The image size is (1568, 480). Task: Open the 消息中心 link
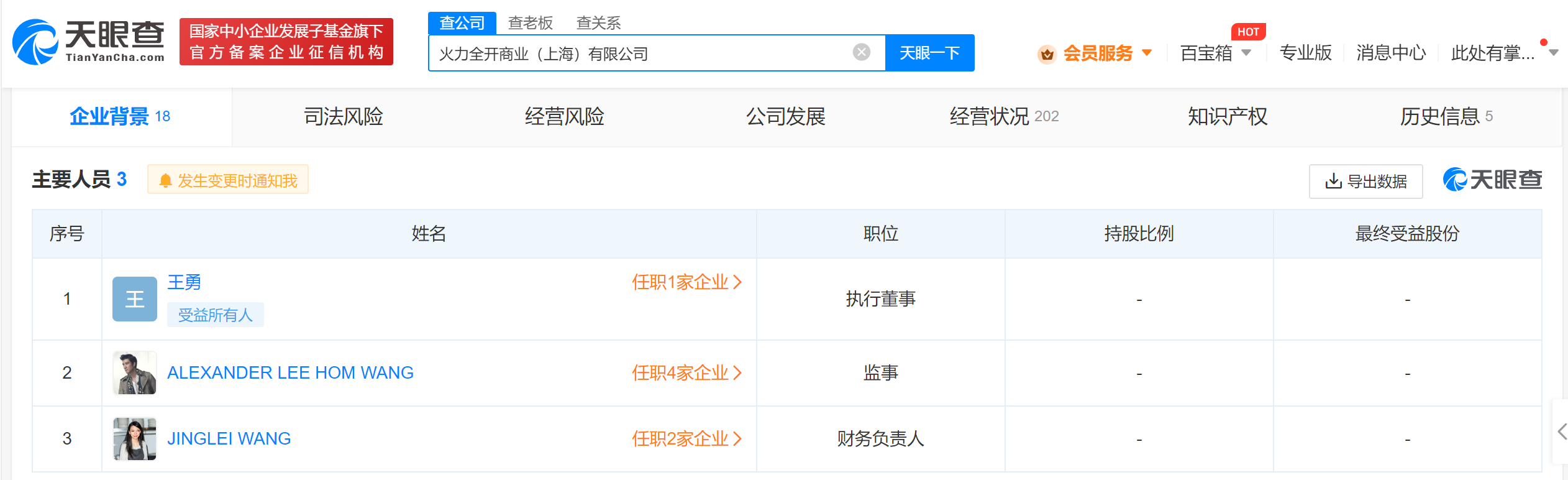click(x=1391, y=53)
